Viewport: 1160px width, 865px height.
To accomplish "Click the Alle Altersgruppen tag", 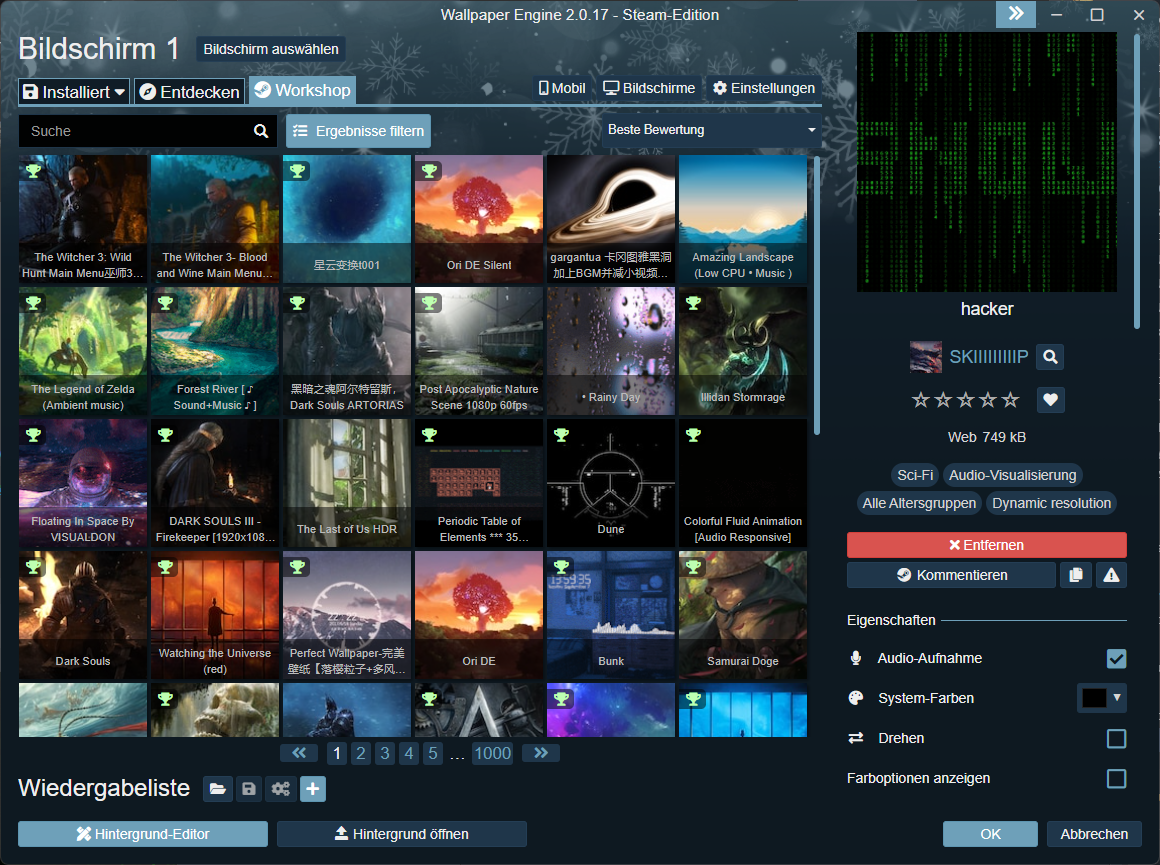I will (x=919, y=503).
